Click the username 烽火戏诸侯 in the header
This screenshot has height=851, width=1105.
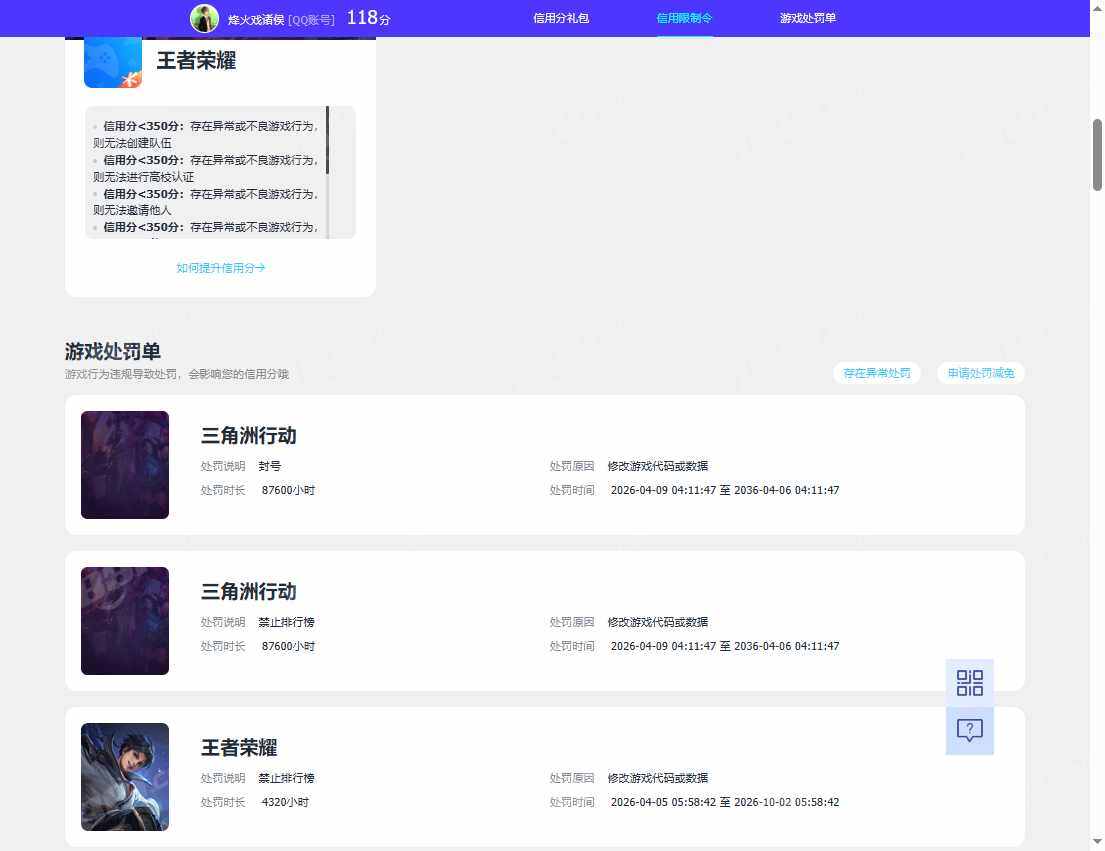coord(256,20)
